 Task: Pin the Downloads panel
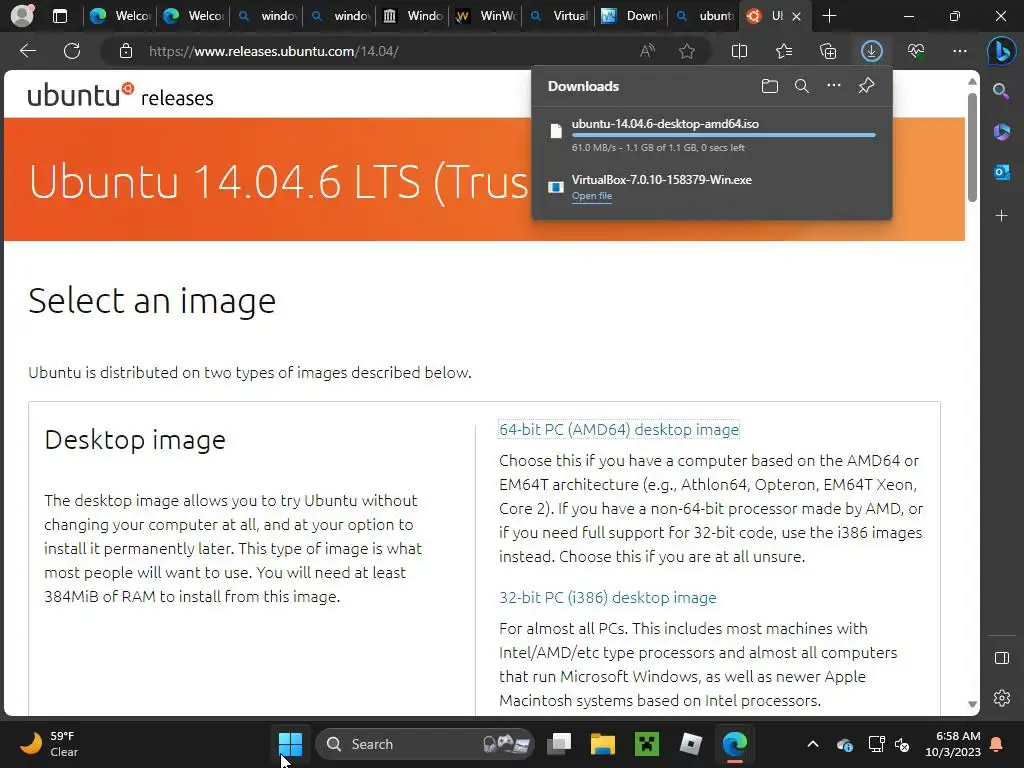[x=866, y=86]
